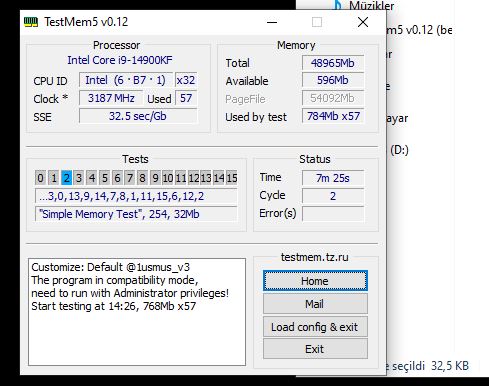Select test number 4 box

(x=92, y=178)
